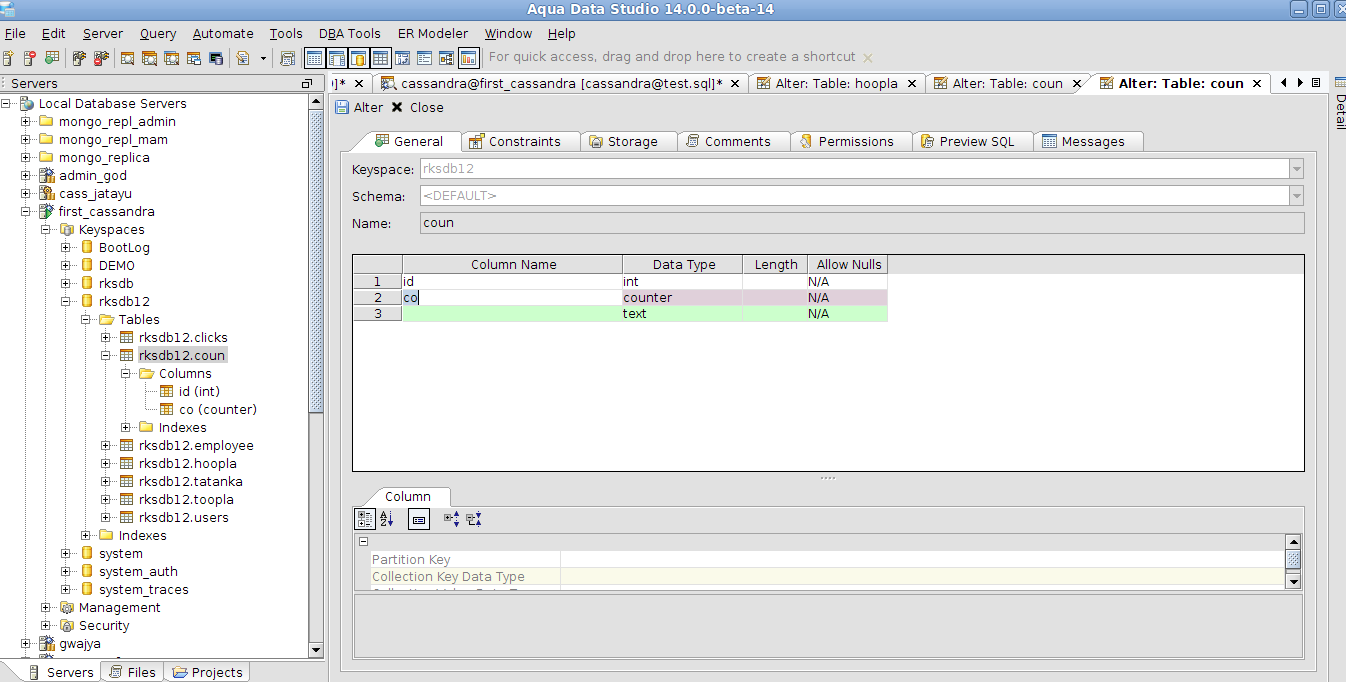Screen dimensions: 1346x682
Task: Toggle the first table-grid view toolbar button
Action: click(314, 58)
